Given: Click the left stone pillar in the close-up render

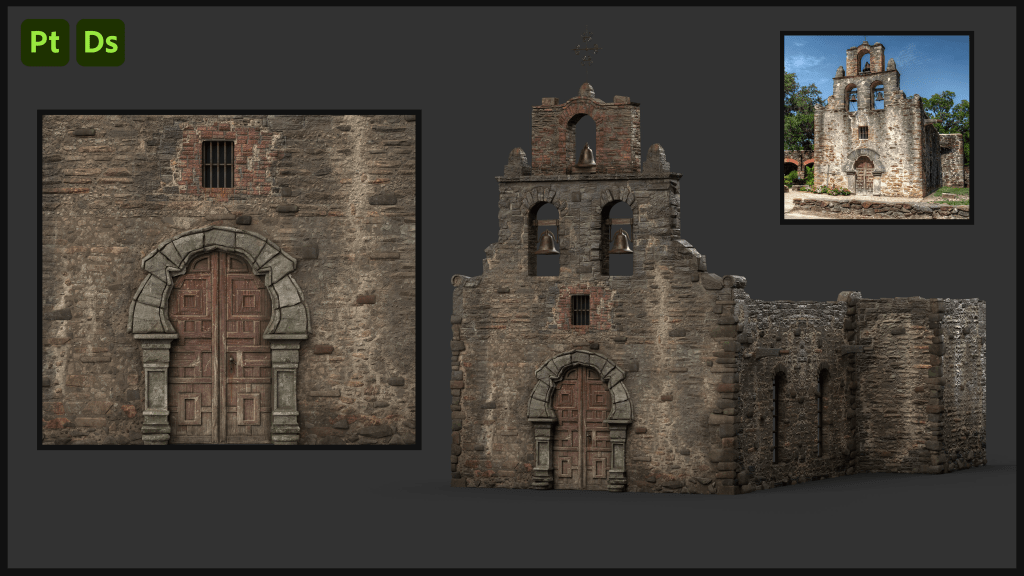Looking at the screenshot, I should (x=155, y=390).
